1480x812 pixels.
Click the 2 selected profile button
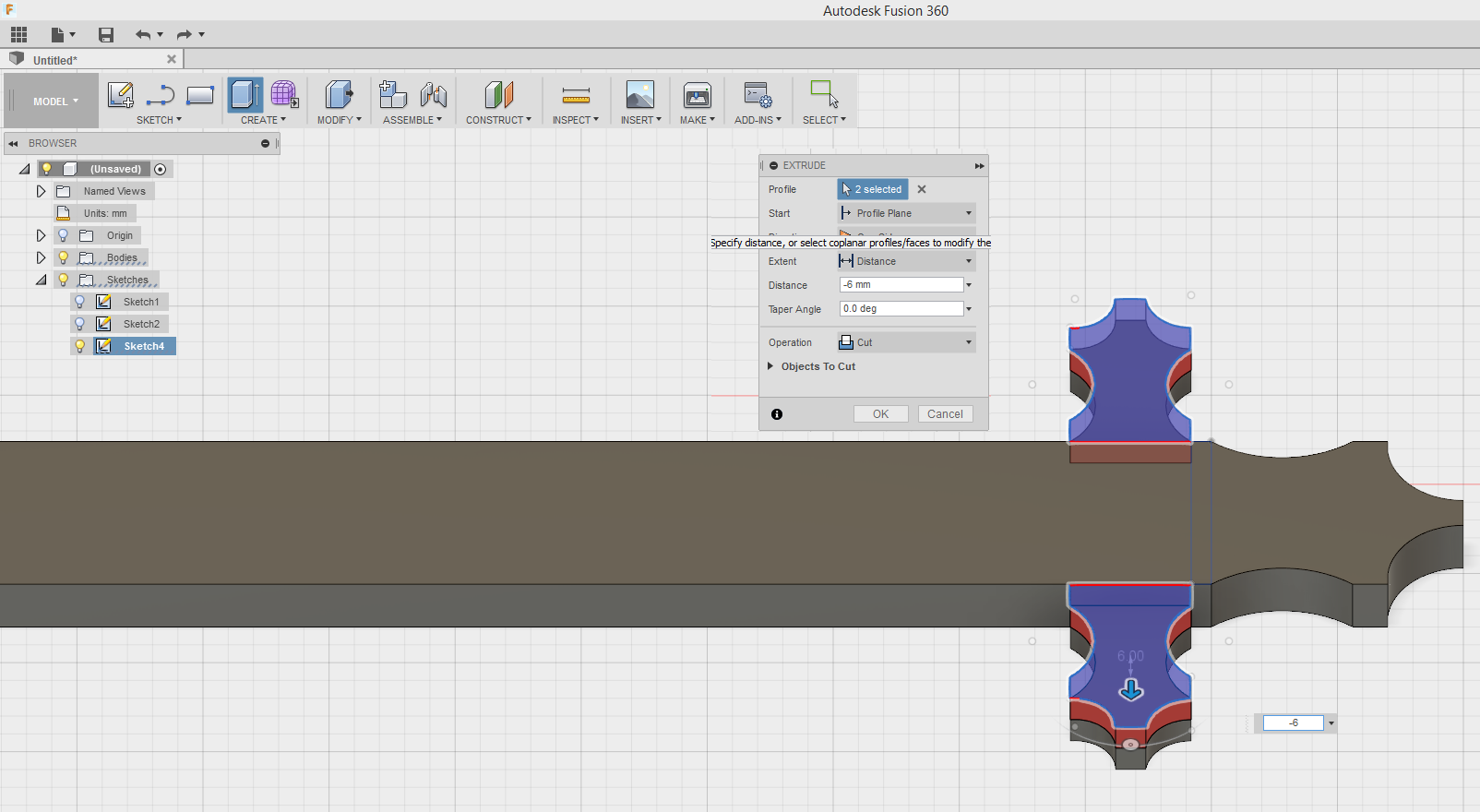[x=873, y=189]
